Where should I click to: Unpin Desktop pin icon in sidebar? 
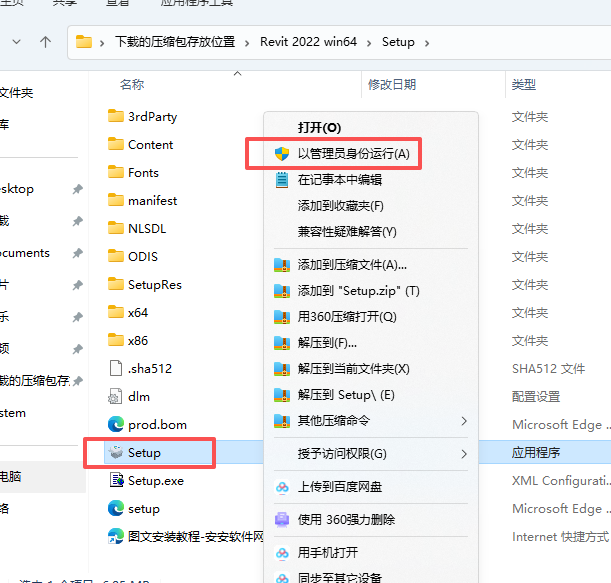[78, 189]
